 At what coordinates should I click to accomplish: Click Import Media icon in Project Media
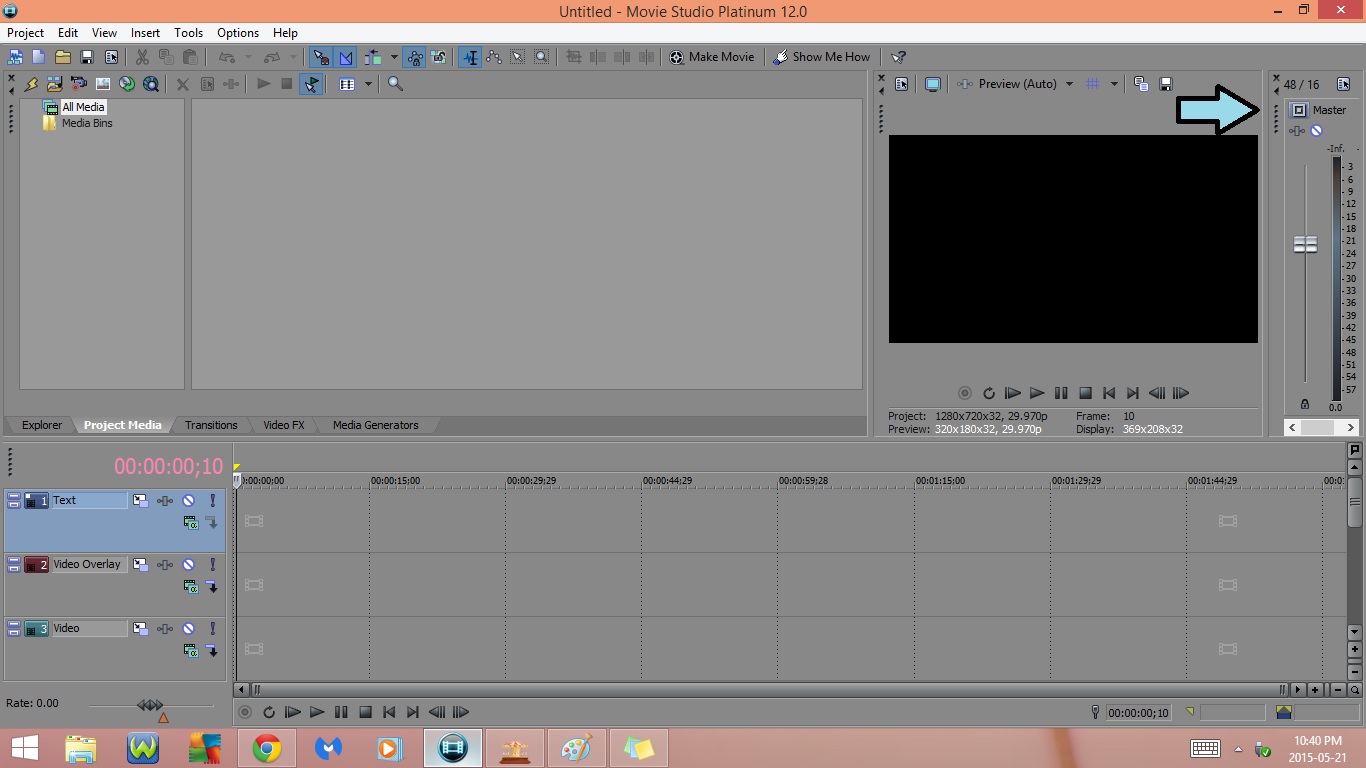(55, 84)
